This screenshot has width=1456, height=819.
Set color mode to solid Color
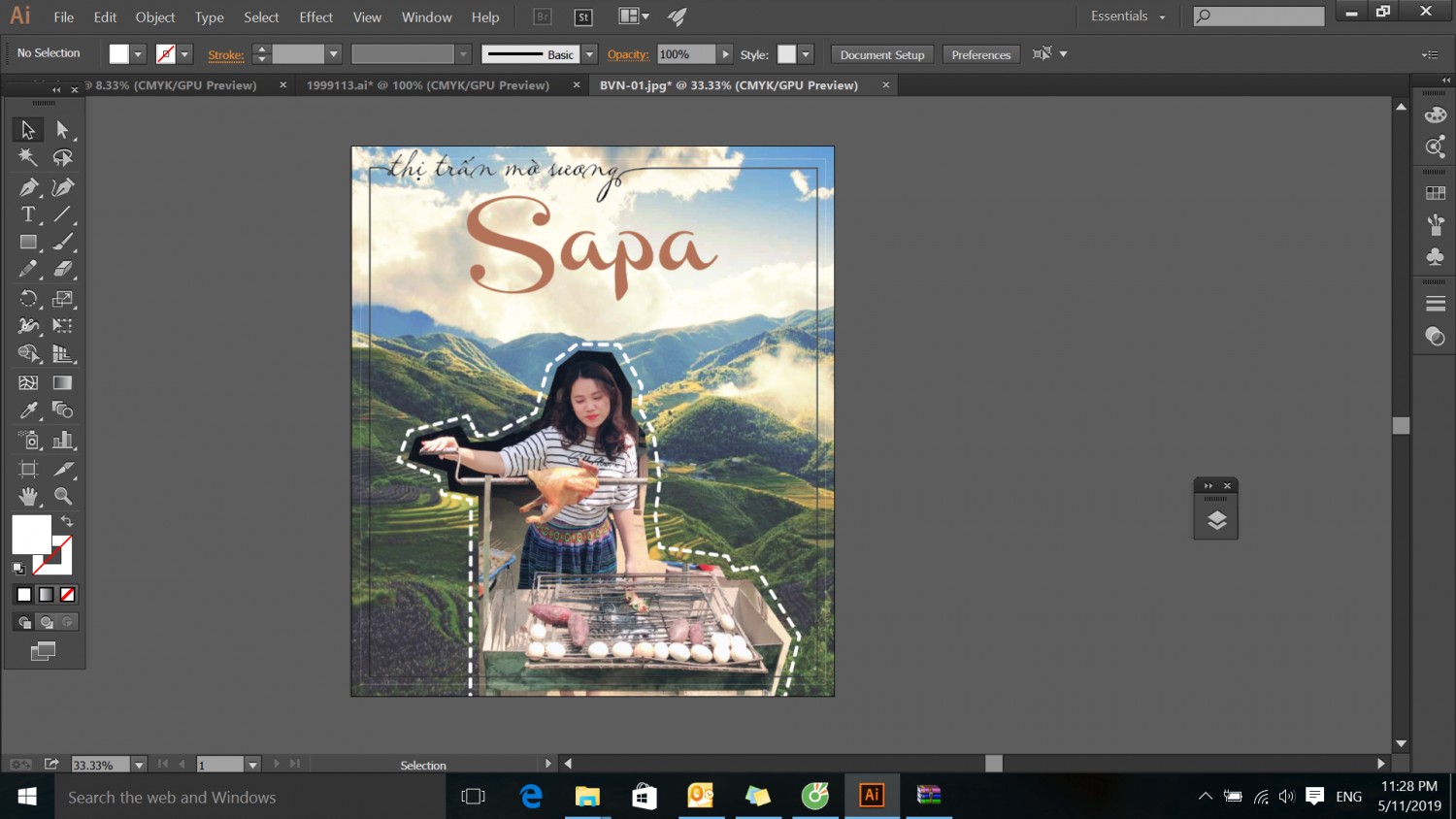coord(24,595)
